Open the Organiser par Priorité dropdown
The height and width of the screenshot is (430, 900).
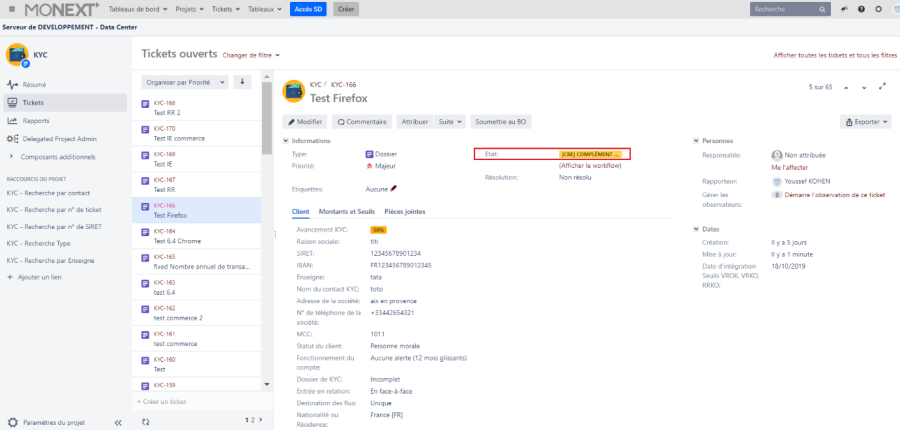tap(184, 82)
